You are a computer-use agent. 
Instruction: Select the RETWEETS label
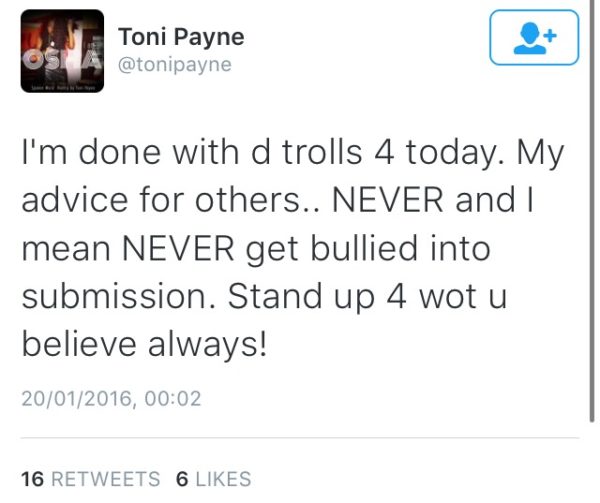(106, 479)
